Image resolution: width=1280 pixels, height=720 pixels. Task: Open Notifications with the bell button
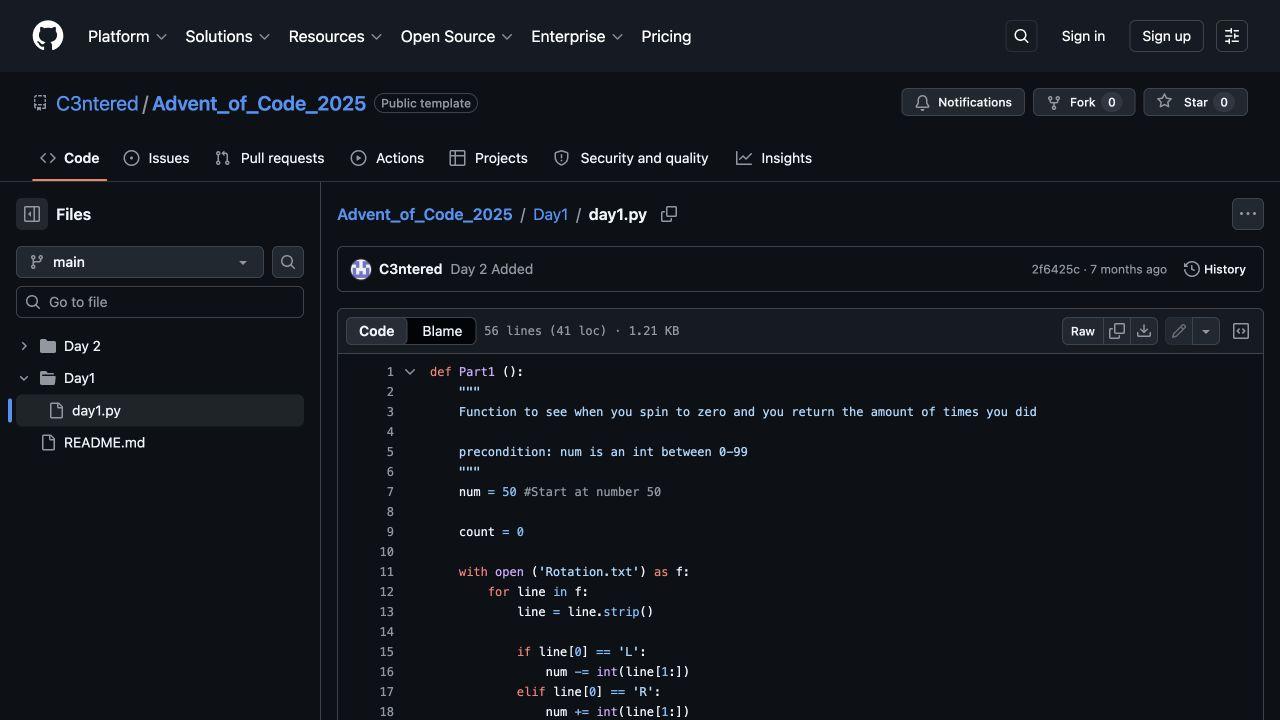[963, 102]
